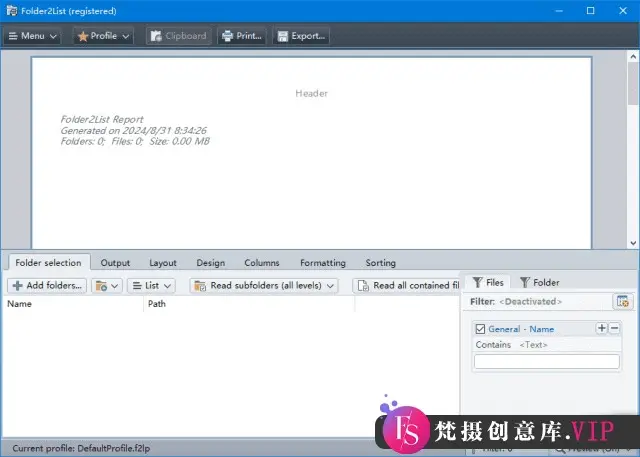Close the Folder2List window

coord(623,11)
